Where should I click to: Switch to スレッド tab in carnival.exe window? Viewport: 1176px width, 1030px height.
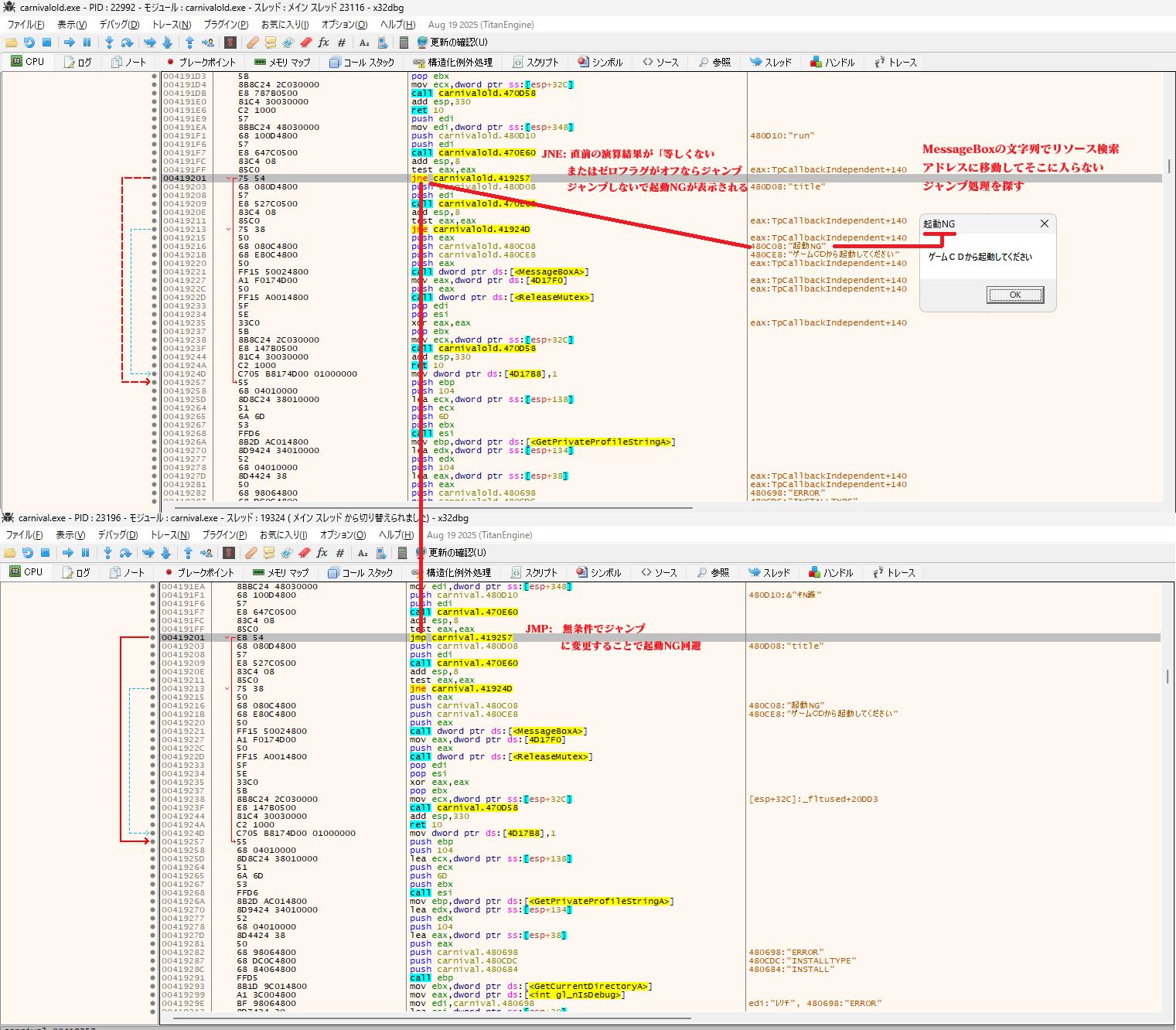769,572
